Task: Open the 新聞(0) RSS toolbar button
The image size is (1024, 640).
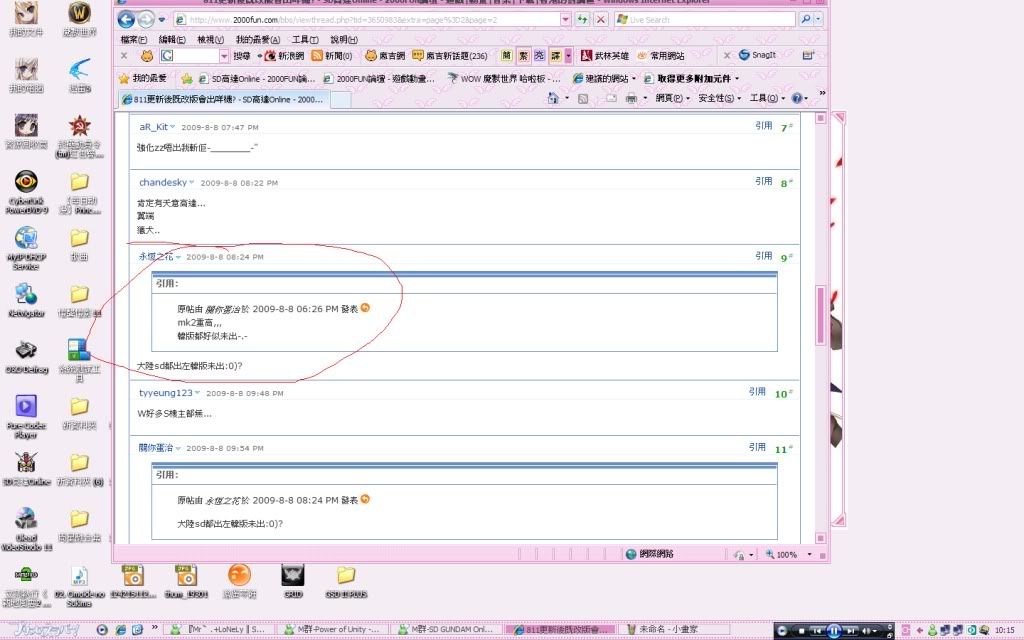Action: click(332, 56)
